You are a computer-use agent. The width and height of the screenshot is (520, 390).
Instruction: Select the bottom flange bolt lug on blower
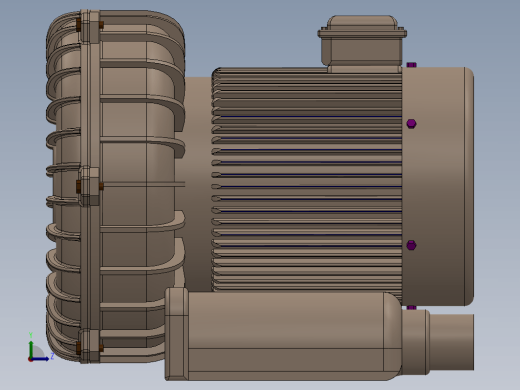click(90, 347)
